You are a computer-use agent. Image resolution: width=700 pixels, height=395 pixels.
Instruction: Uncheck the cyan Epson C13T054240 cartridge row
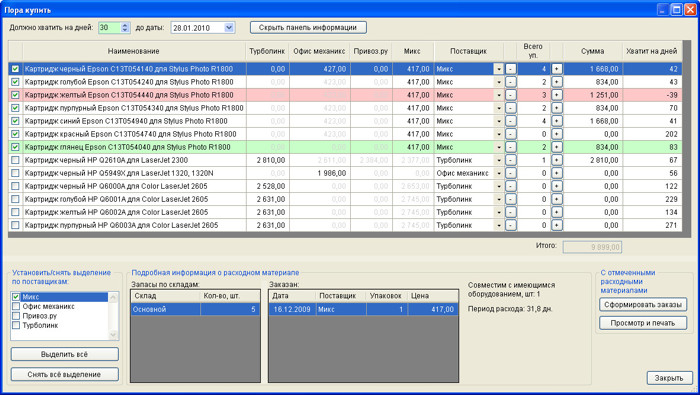pyautogui.click(x=16, y=82)
